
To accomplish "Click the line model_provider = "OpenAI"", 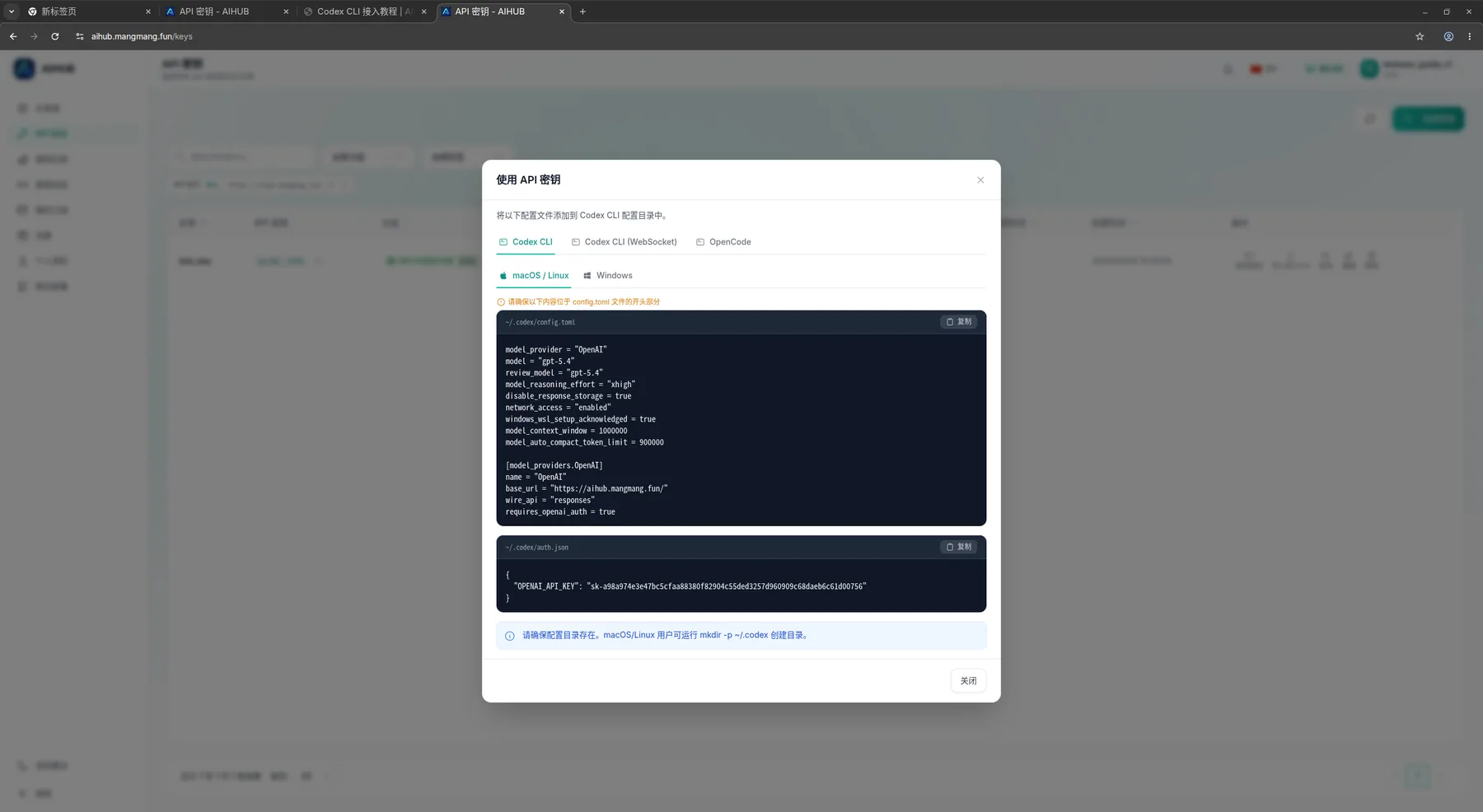I will coord(556,350).
